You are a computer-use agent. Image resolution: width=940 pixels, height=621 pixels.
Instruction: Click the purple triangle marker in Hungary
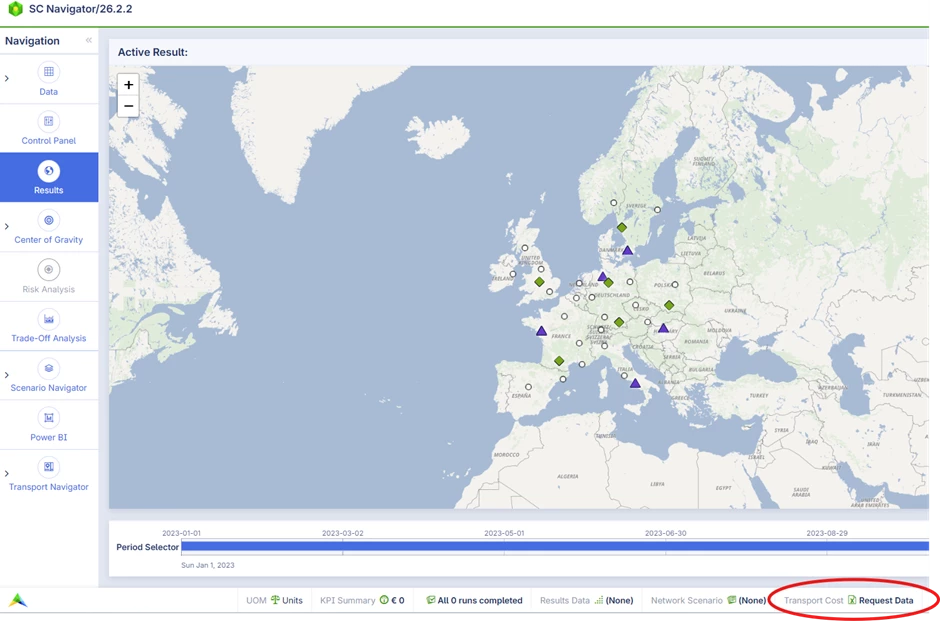pyautogui.click(x=663, y=328)
